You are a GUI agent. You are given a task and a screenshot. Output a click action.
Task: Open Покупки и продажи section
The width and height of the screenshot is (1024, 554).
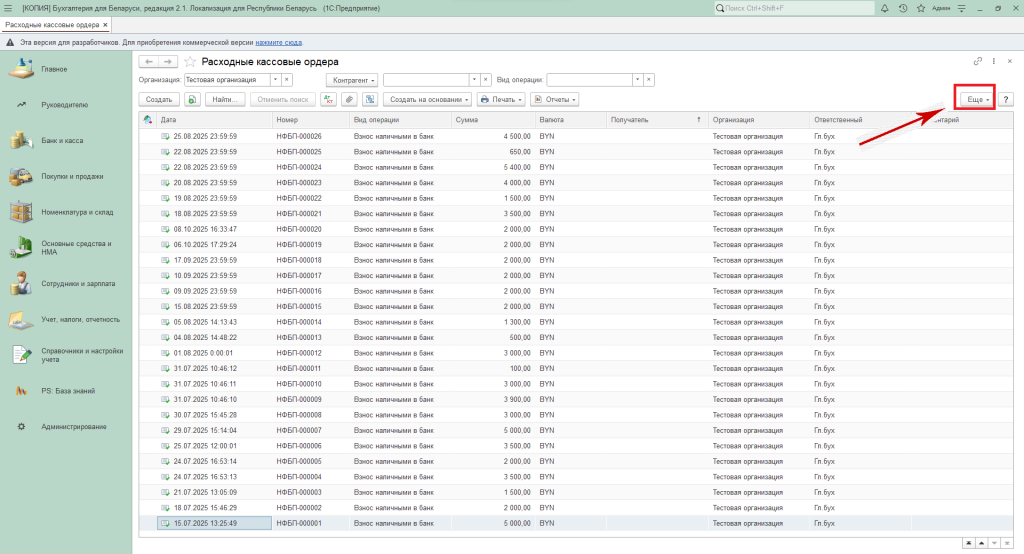(x=72, y=177)
